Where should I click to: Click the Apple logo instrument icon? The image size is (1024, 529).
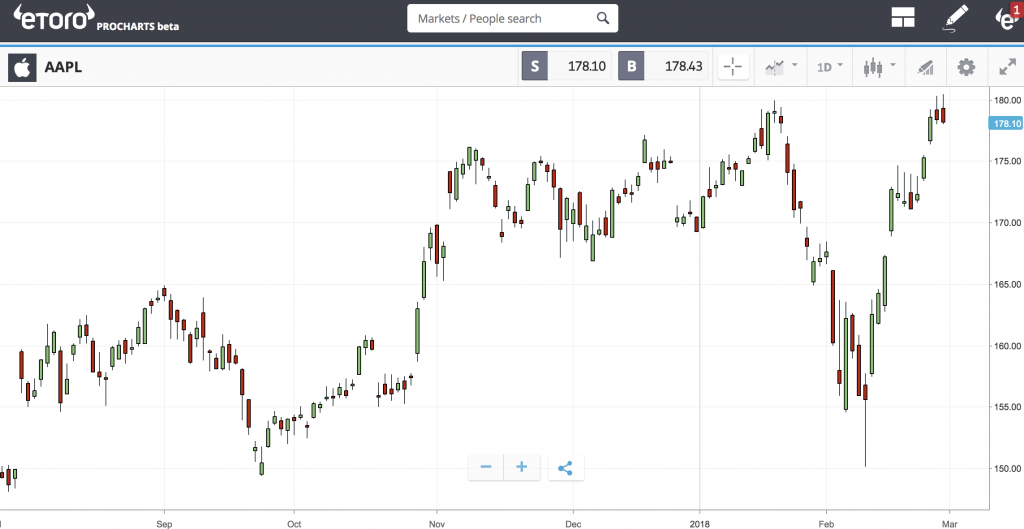pos(22,67)
